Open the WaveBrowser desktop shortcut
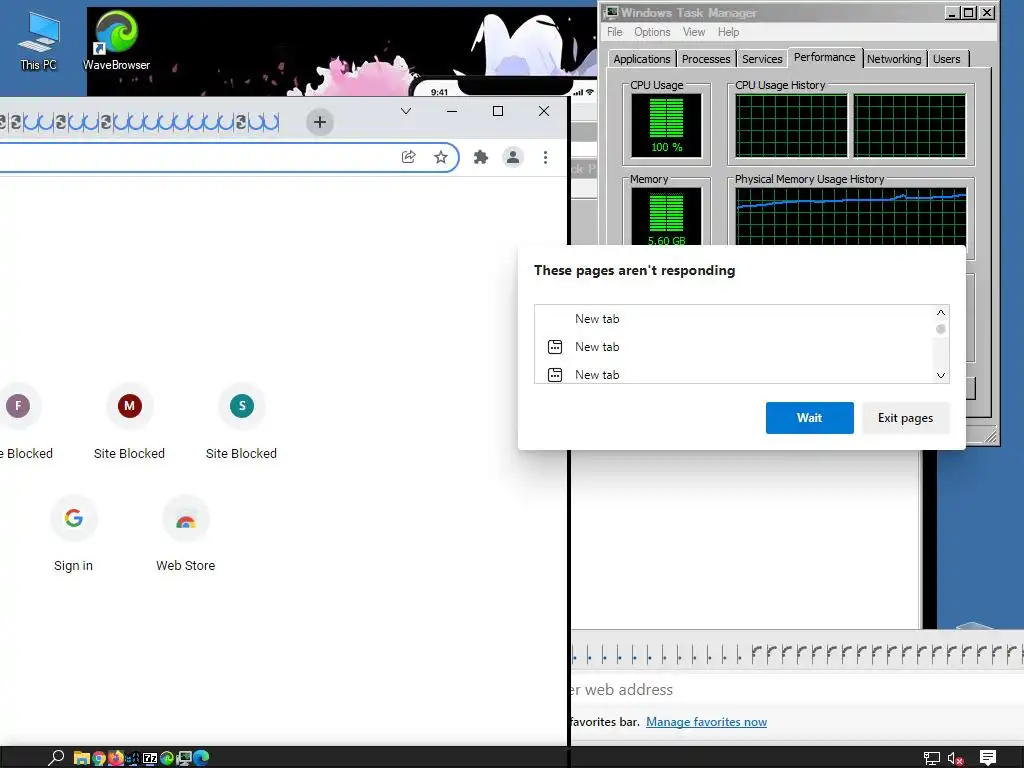This screenshot has height=768, width=1024. [116, 40]
